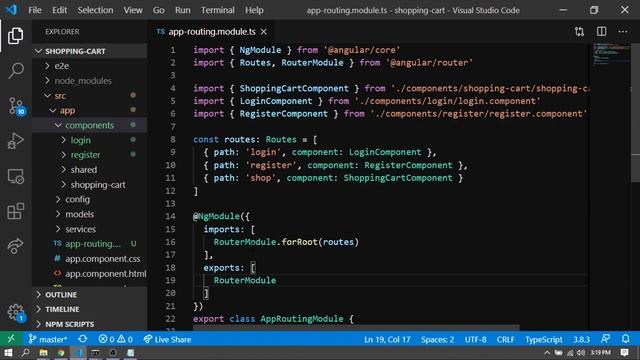Expand the e2e folder

(90, 66)
